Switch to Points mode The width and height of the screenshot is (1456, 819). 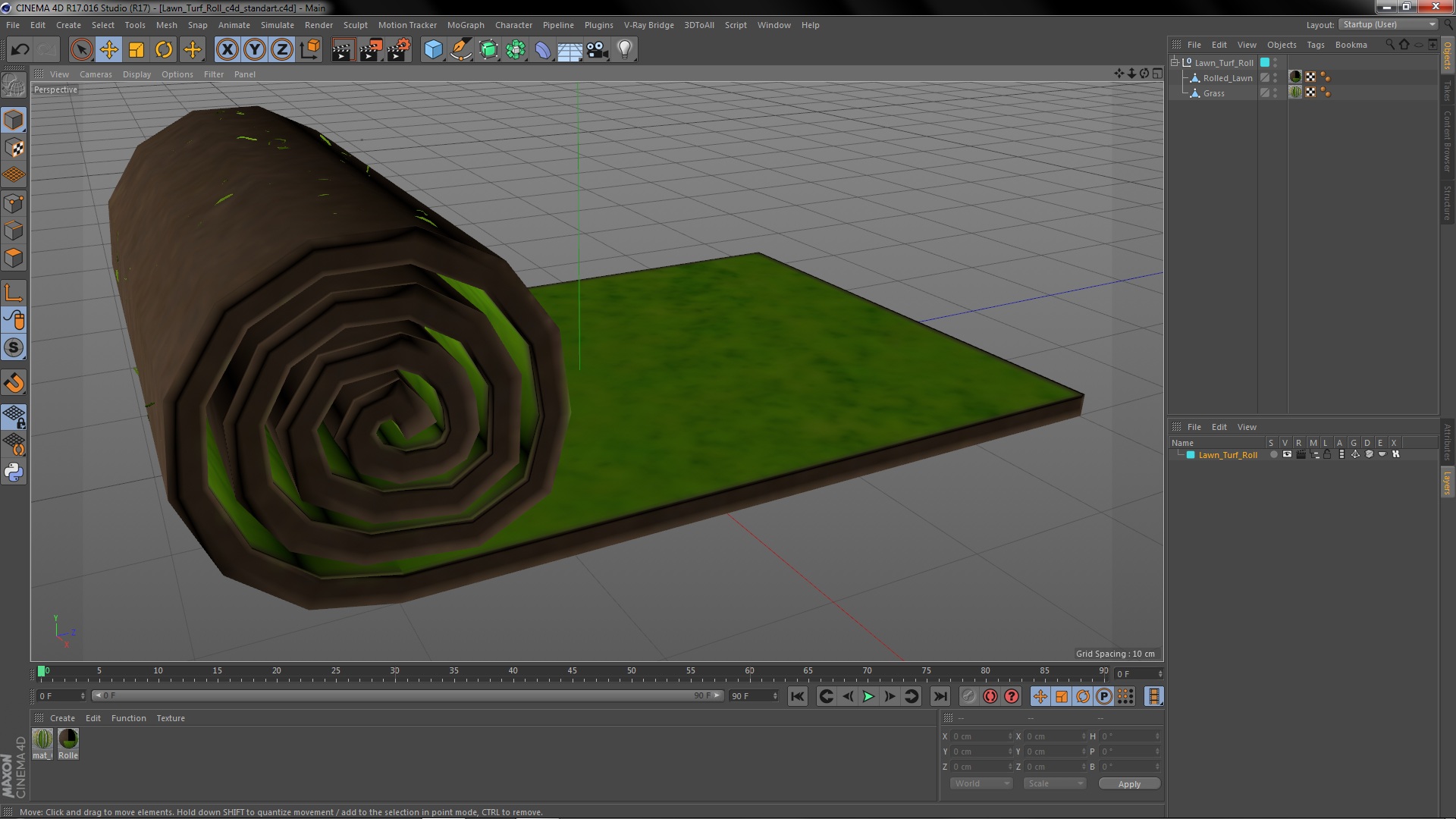click(x=14, y=203)
